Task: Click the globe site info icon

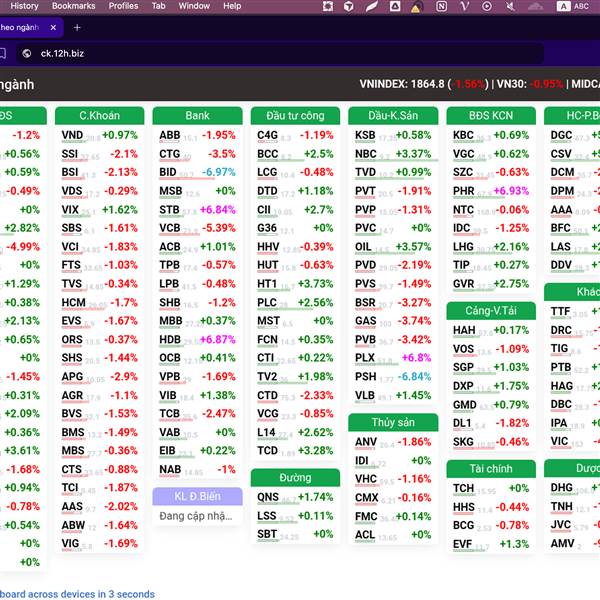Action: pyautogui.click(x=26, y=54)
